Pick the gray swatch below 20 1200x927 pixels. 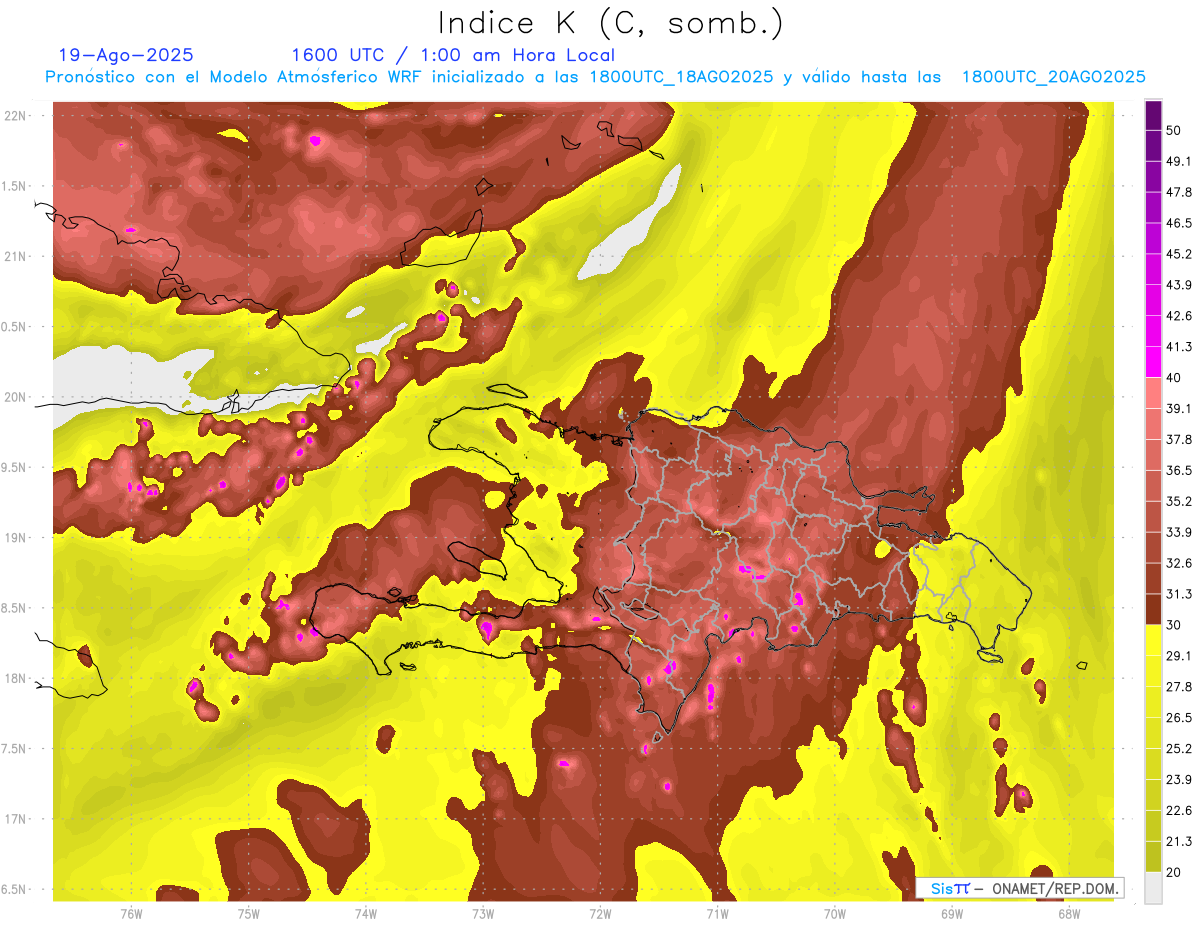pyautogui.click(x=1153, y=888)
